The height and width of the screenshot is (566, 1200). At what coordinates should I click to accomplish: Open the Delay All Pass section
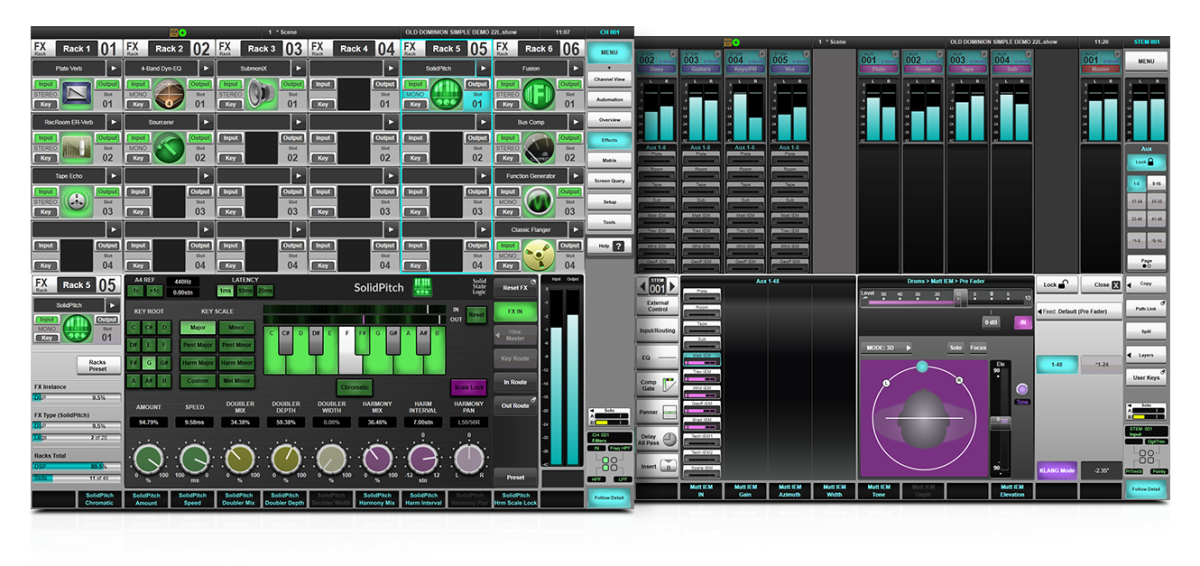tap(655, 439)
